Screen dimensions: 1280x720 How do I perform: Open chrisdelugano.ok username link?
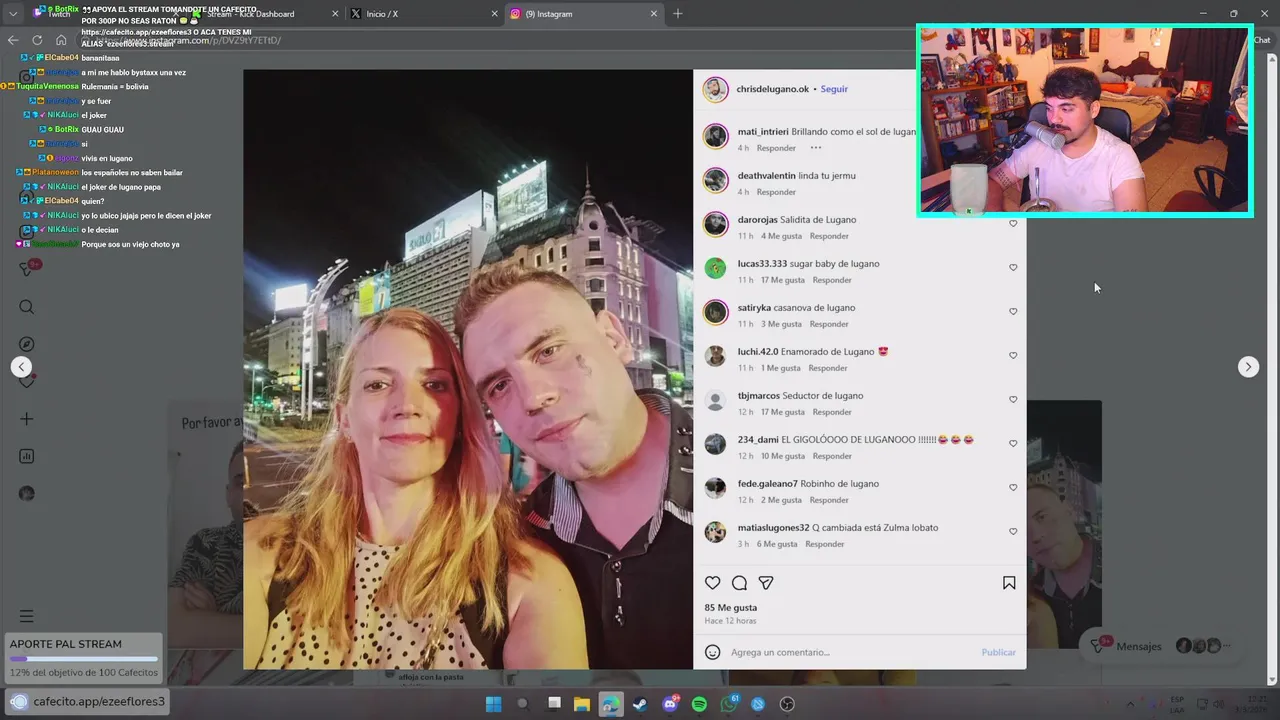773,89
